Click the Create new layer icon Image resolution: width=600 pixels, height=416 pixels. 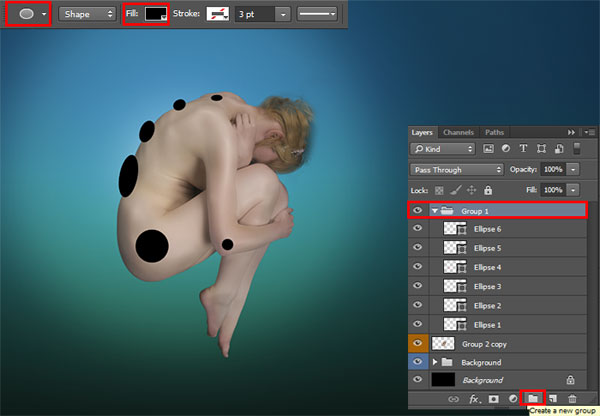click(x=553, y=399)
